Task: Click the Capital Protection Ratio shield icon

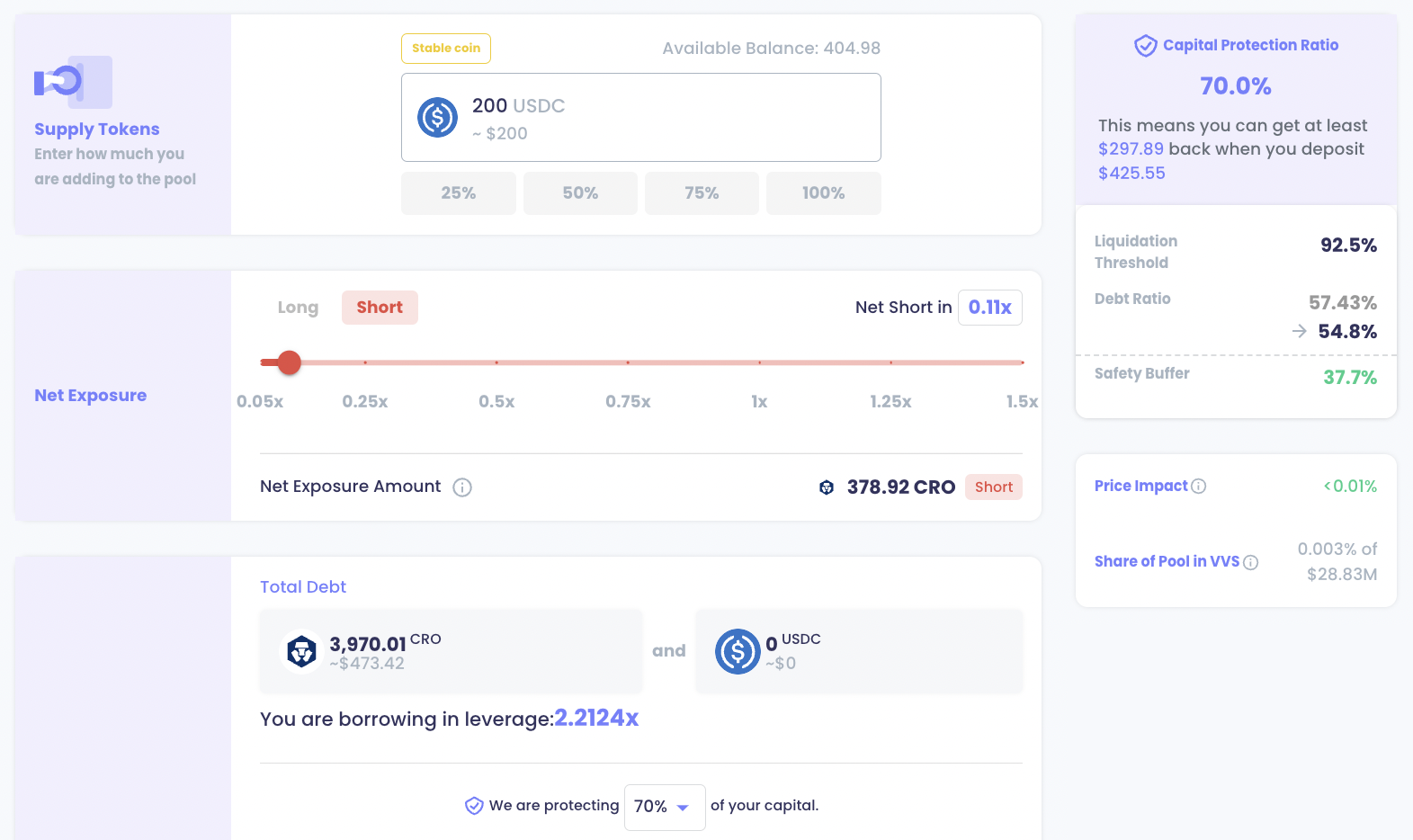Action: click(1145, 46)
